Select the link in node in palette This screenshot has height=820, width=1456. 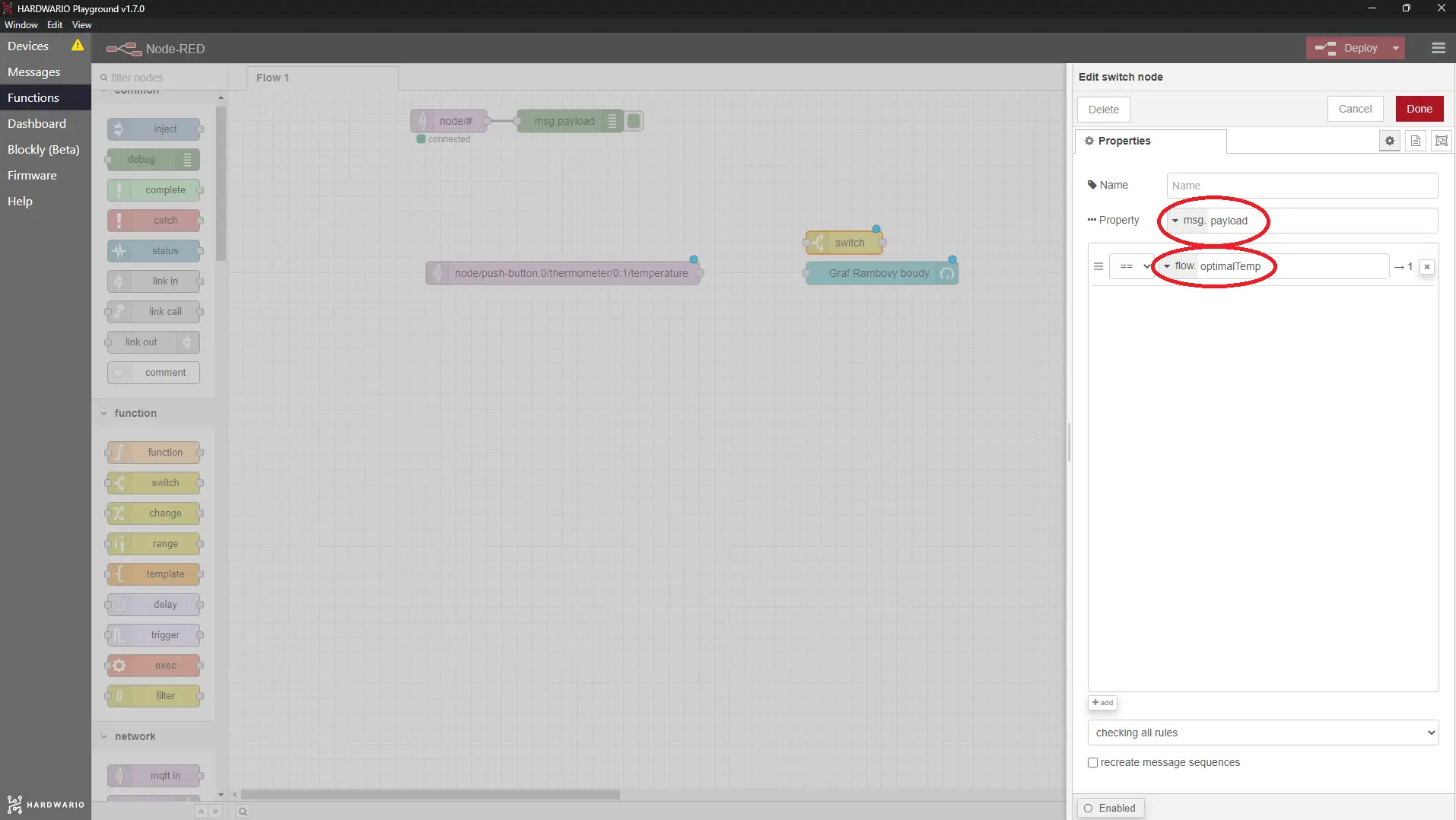pos(154,281)
